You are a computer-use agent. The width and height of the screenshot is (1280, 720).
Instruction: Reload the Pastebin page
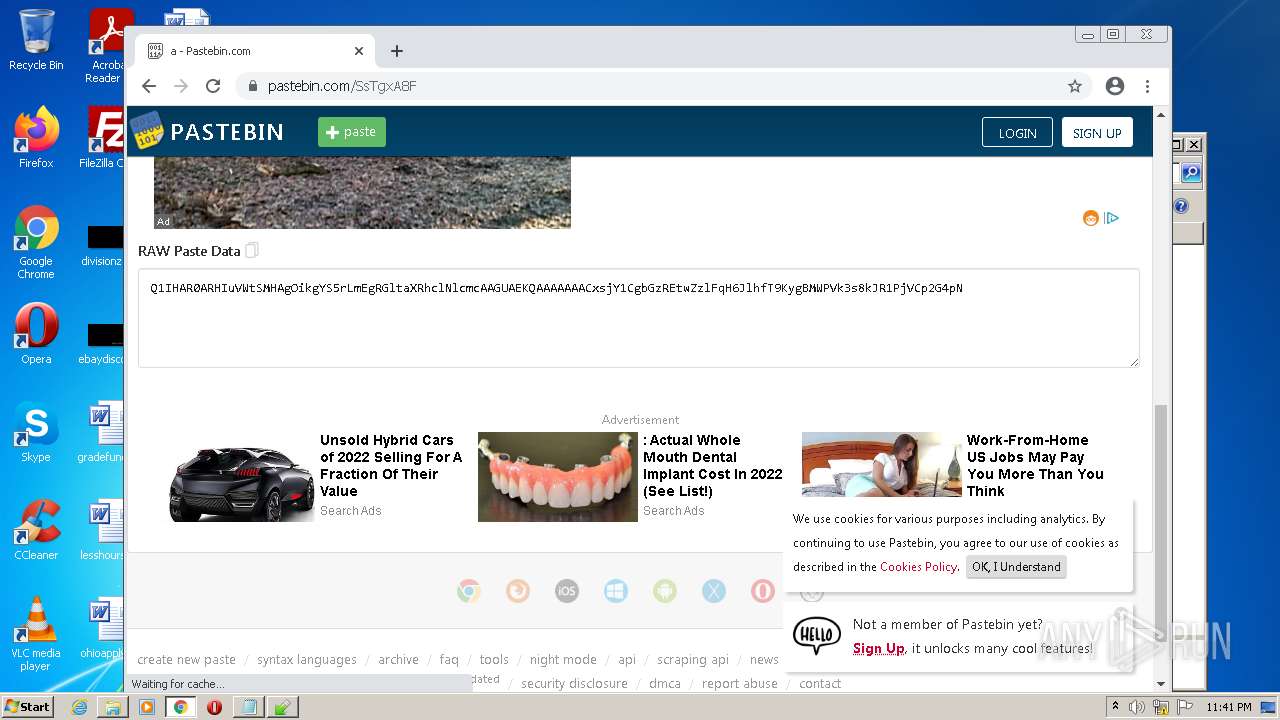pyautogui.click(x=213, y=86)
